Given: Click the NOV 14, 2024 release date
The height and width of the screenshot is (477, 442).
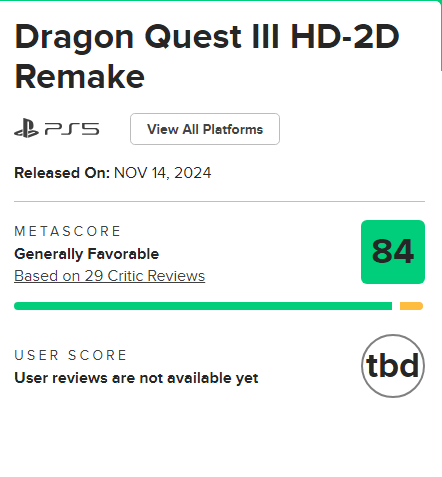Looking at the screenshot, I should pos(162,173).
